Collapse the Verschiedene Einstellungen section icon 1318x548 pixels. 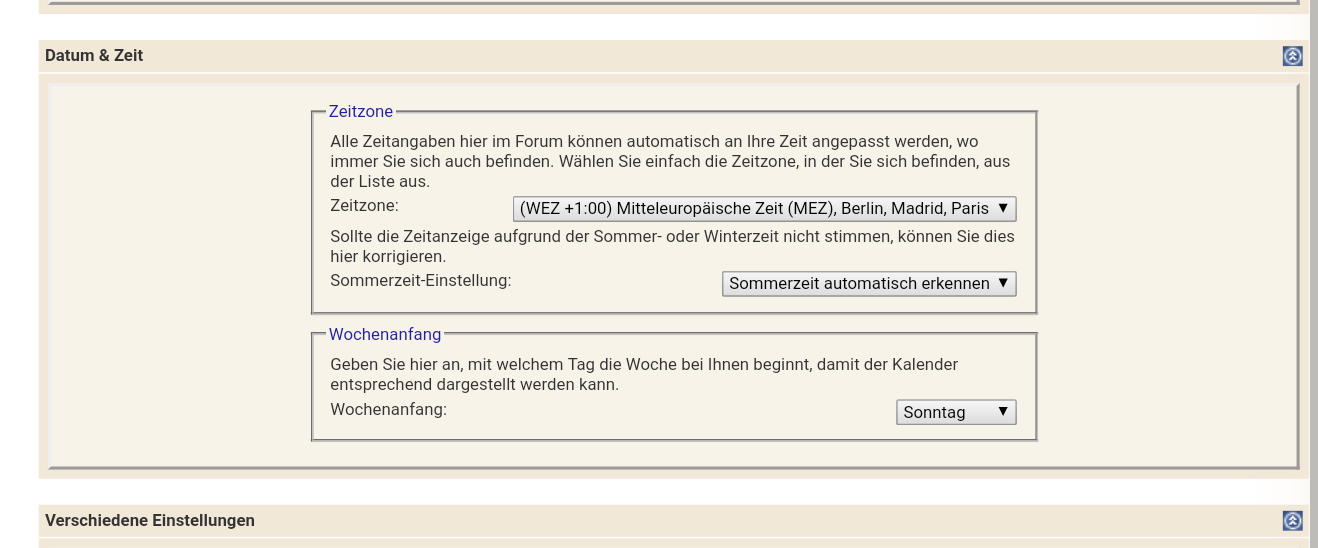(x=1292, y=521)
